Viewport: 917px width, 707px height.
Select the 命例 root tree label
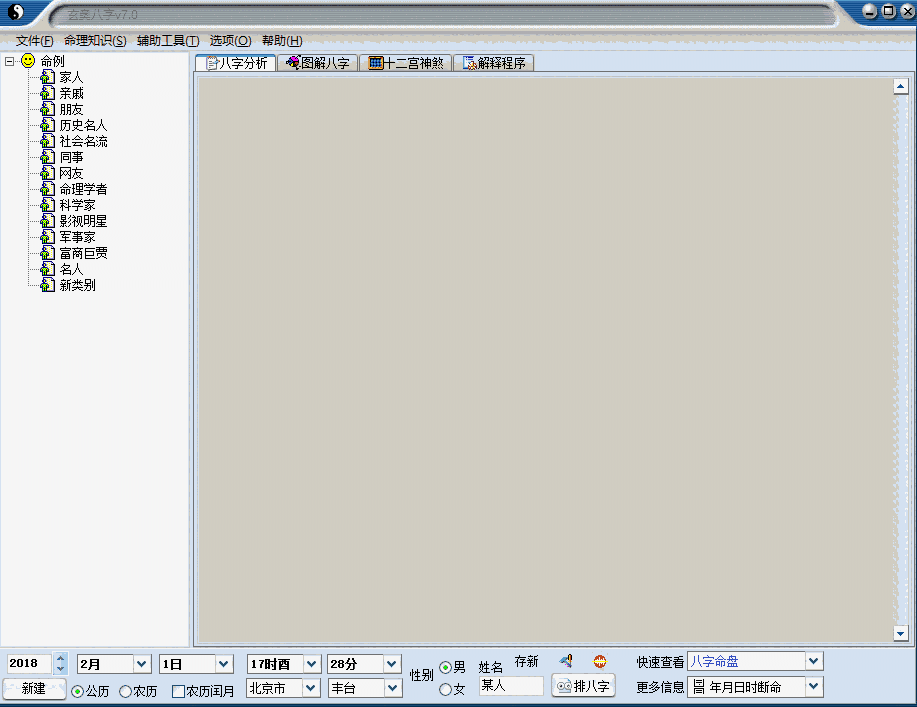pos(53,61)
